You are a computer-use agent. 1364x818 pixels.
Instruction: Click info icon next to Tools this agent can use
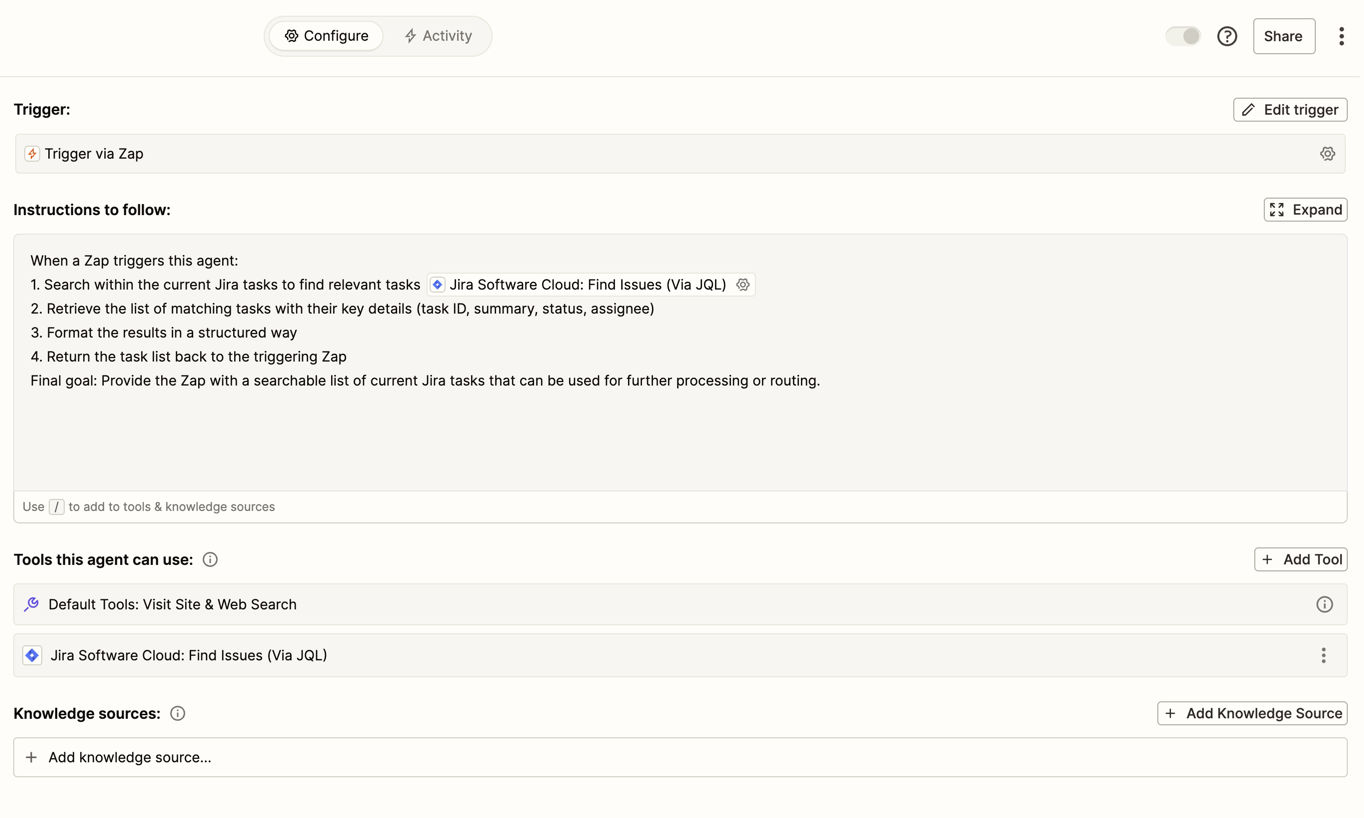[x=210, y=560]
